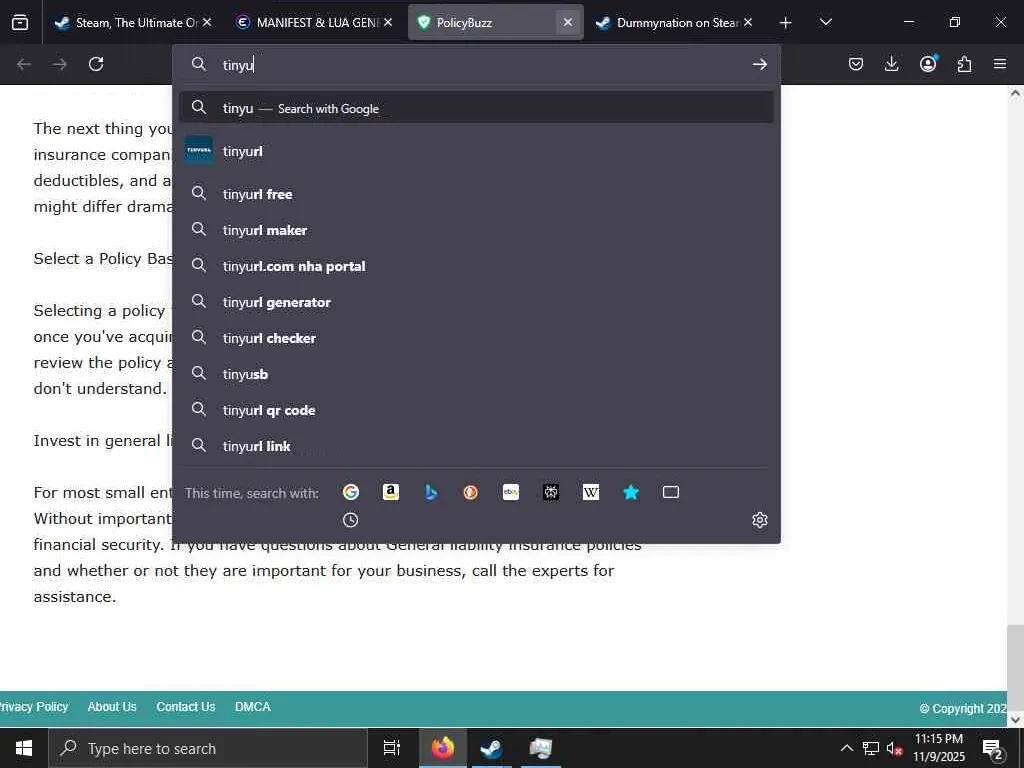
Task: Search in Bookmarks star icon
Action: pyautogui.click(x=631, y=492)
